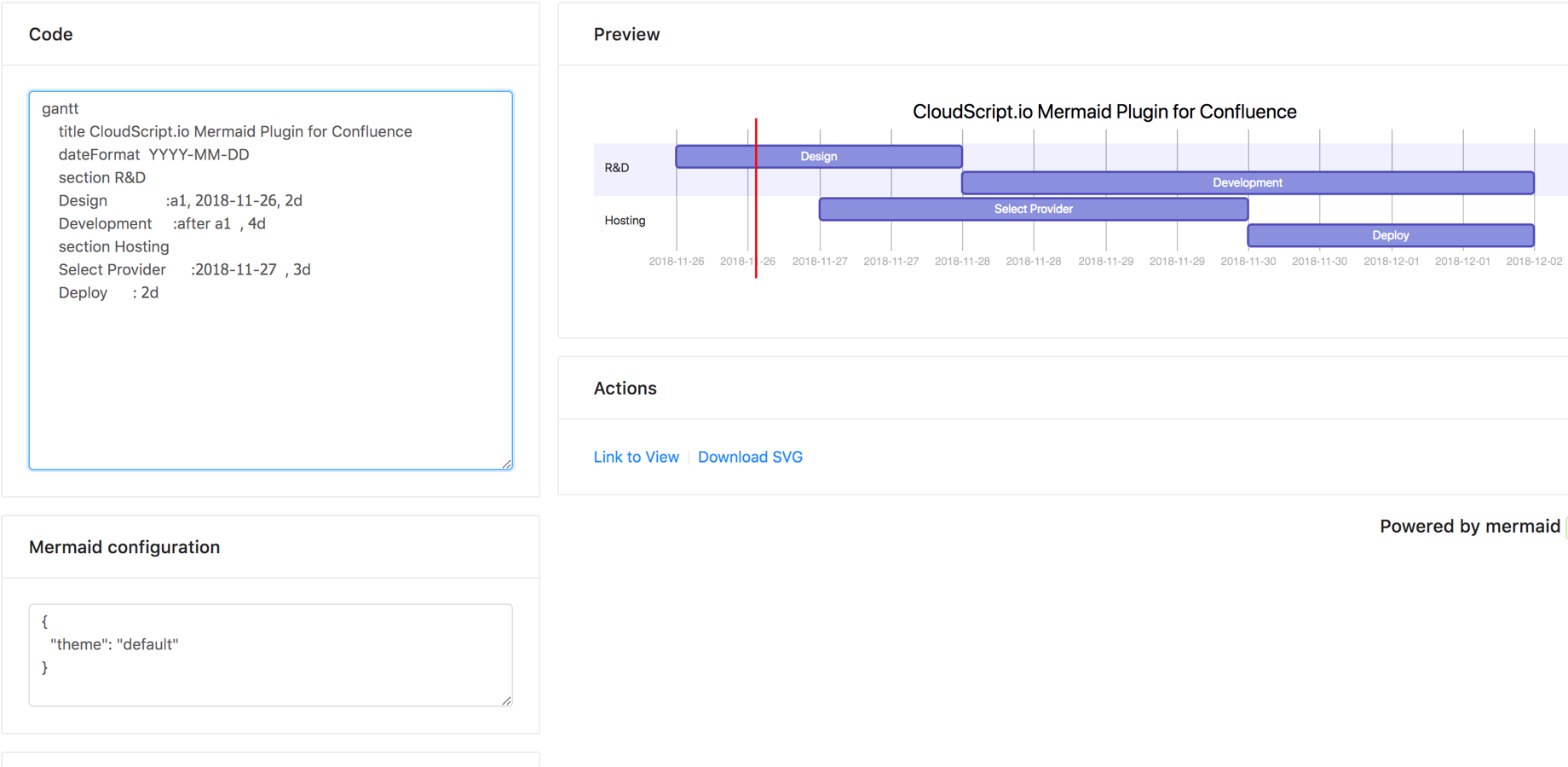Click the 'section R&D' code line
The height and width of the screenshot is (767, 1568).
click(x=101, y=177)
